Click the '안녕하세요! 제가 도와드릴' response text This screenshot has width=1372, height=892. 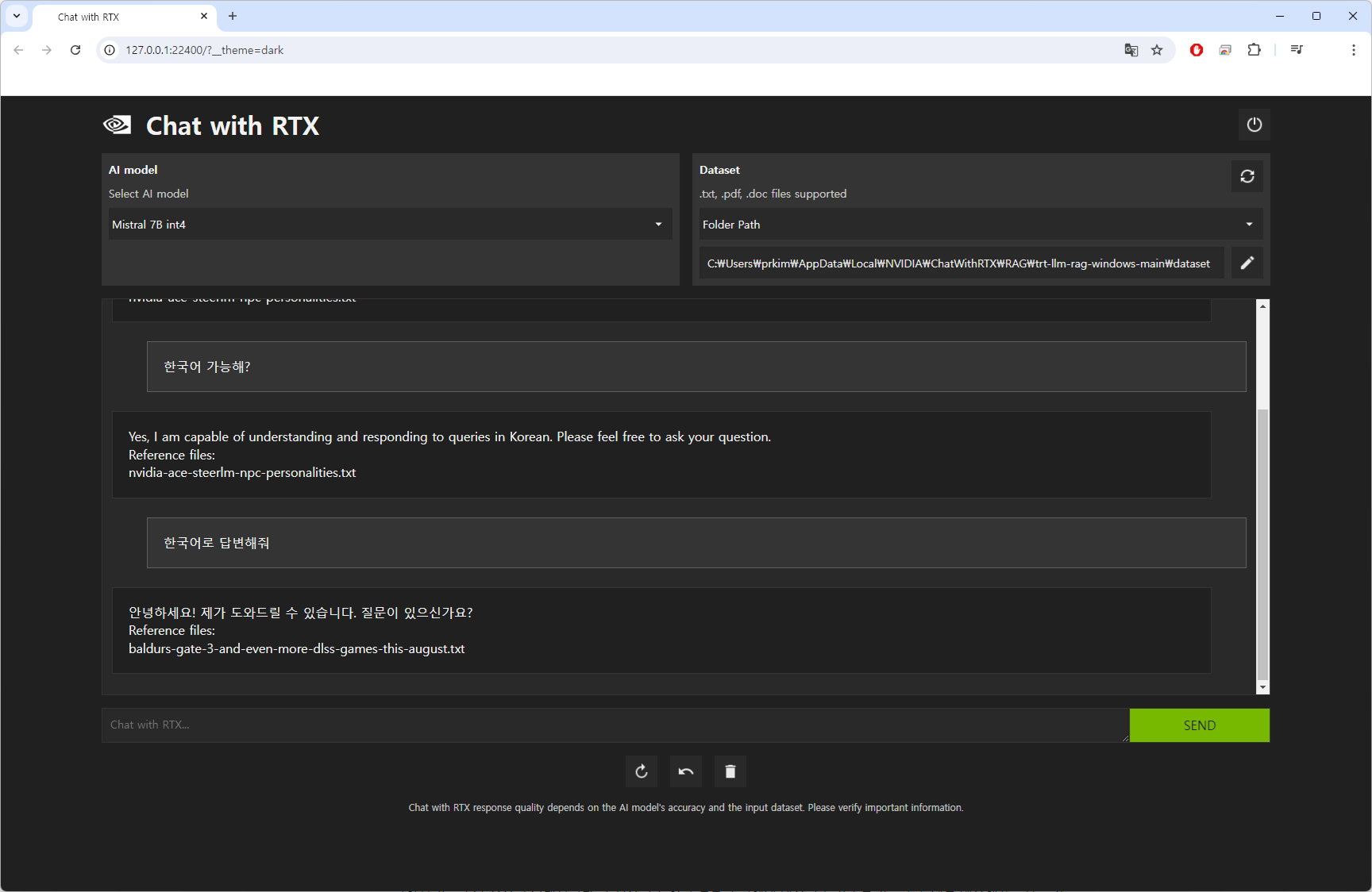[x=301, y=613]
